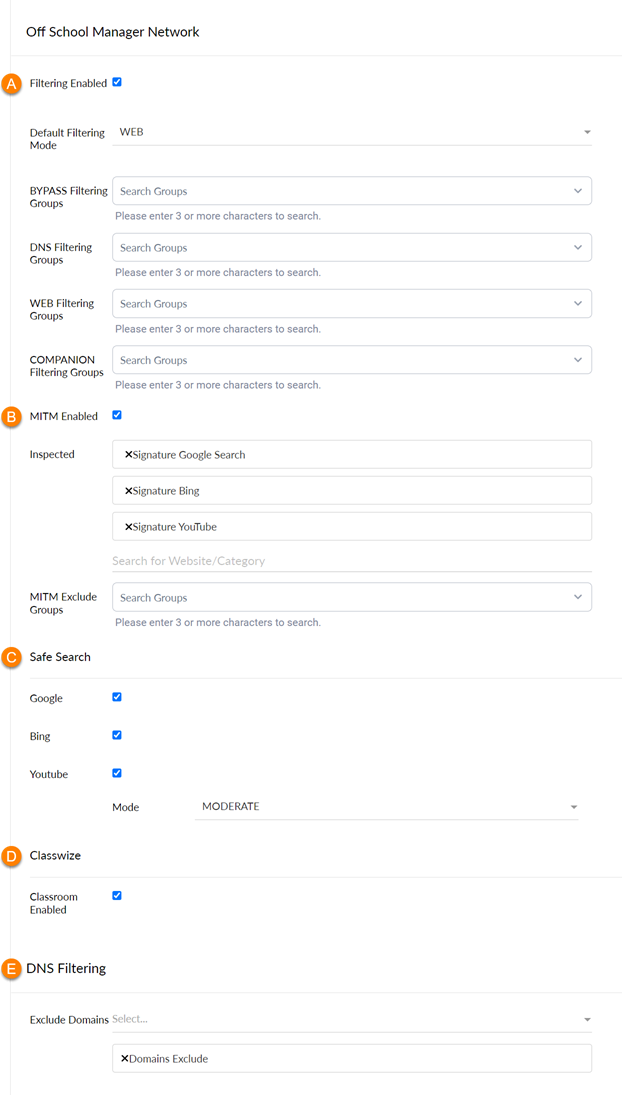622x1095 pixels.
Task: Open the Exclude Domains select dropdown
Action: coord(352,1020)
